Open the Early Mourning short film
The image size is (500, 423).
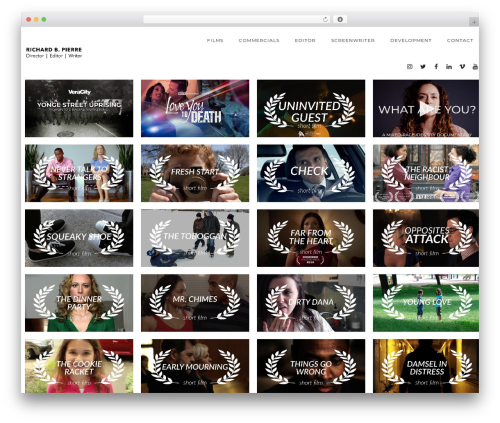pyautogui.click(x=195, y=366)
